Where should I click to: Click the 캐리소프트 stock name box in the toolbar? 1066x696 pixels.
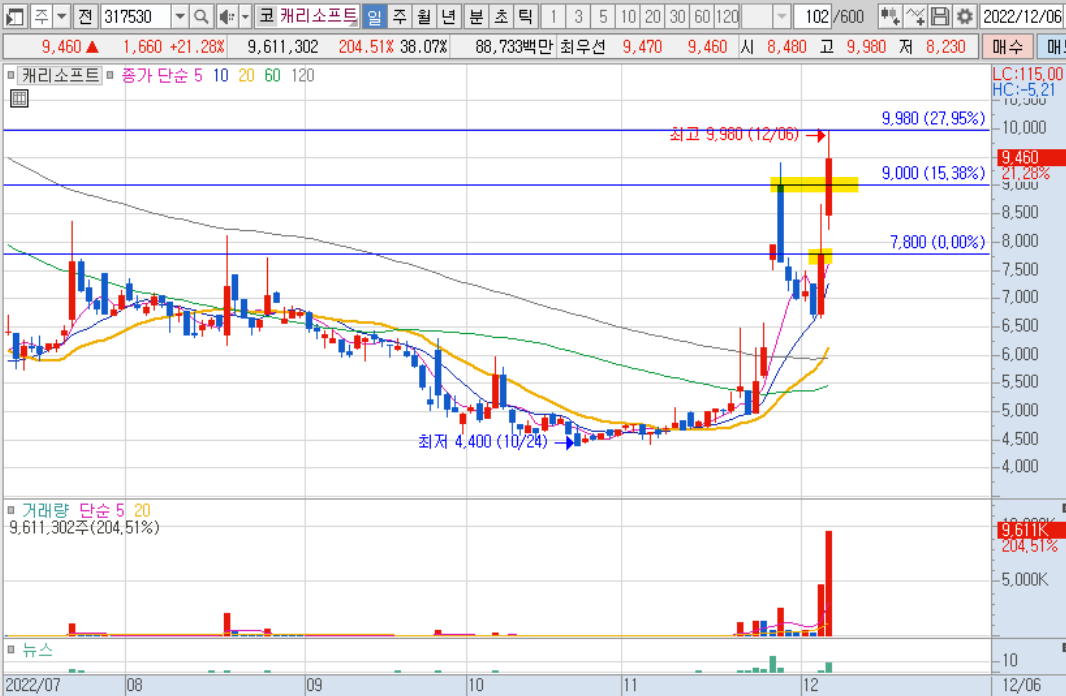(x=318, y=16)
